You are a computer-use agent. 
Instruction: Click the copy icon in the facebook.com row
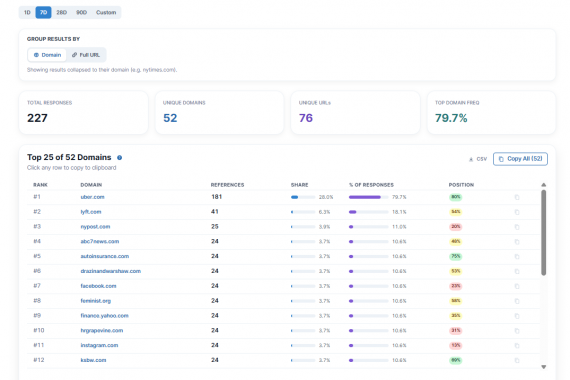coord(517,286)
